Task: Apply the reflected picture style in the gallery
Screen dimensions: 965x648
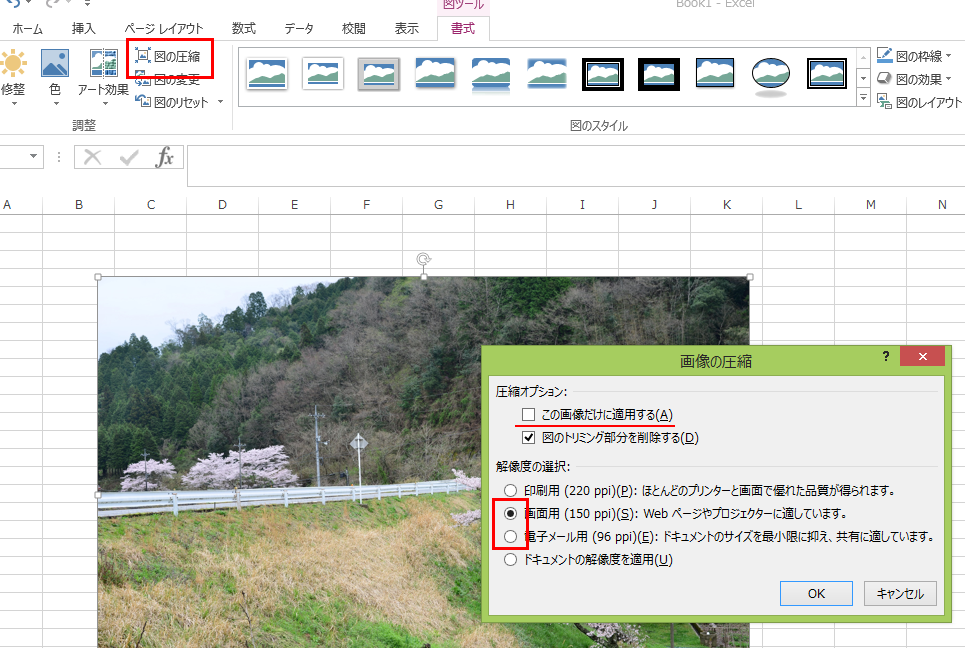Action: [491, 75]
